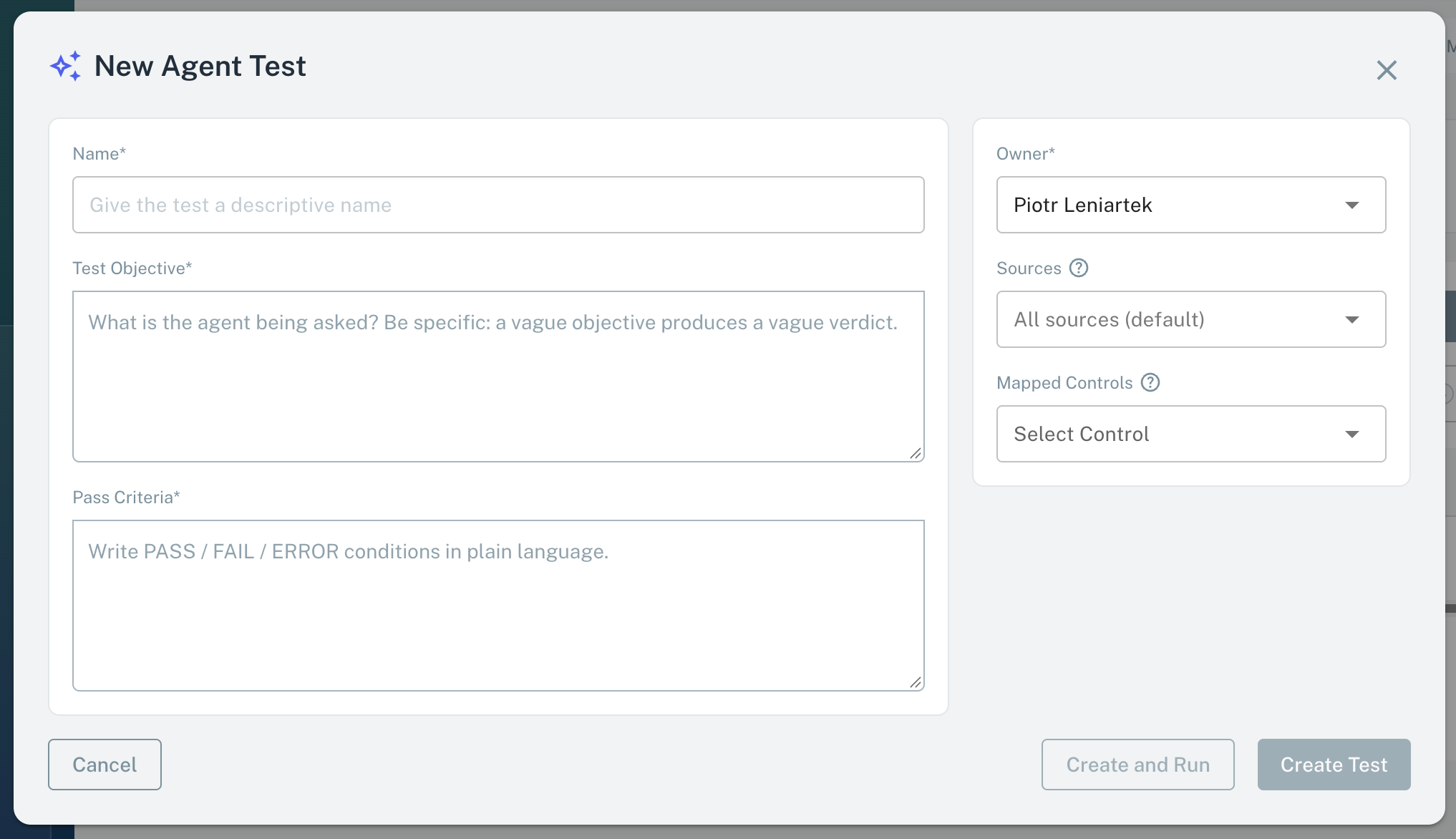This screenshot has width=1456, height=839.
Task: Click the Name* field label
Action: point(100,154)
